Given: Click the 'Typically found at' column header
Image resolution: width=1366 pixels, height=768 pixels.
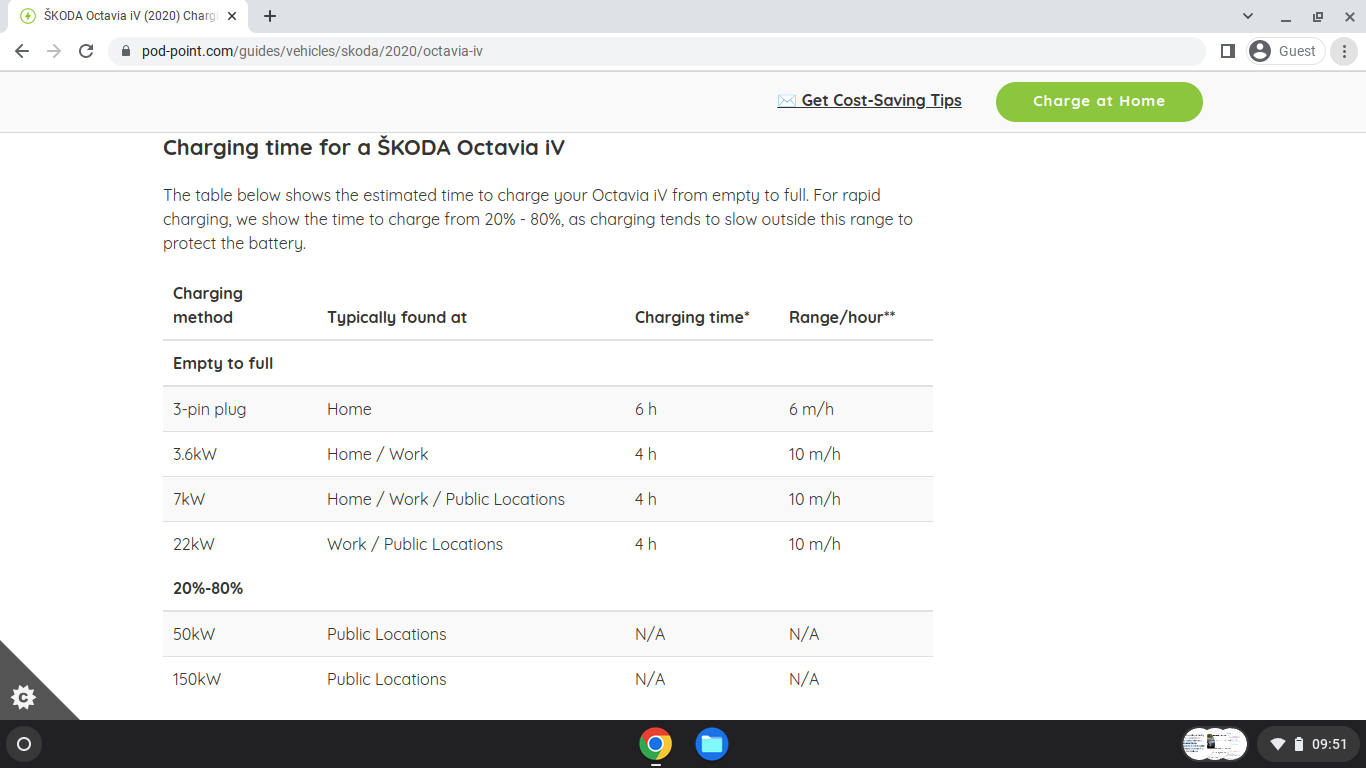Looking at the screenshot, I should [397, 317].
